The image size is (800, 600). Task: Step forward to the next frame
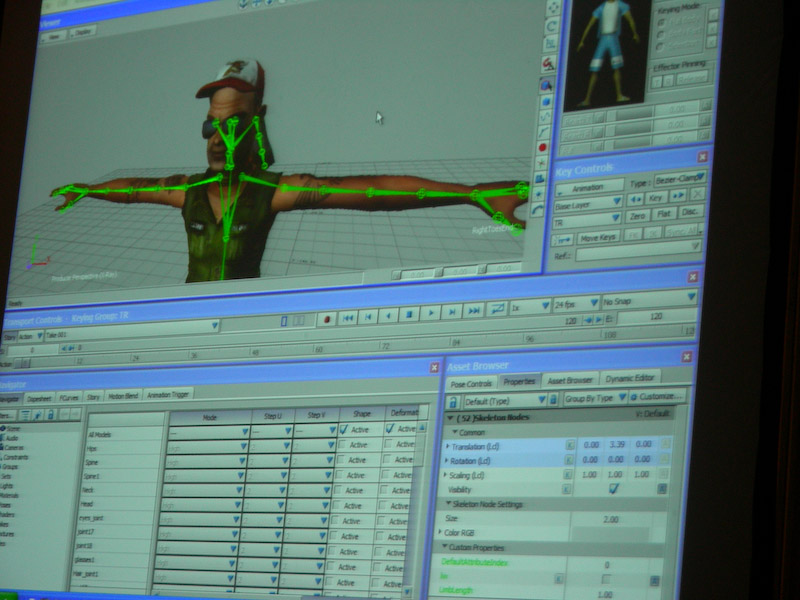(x=452, y=312)
